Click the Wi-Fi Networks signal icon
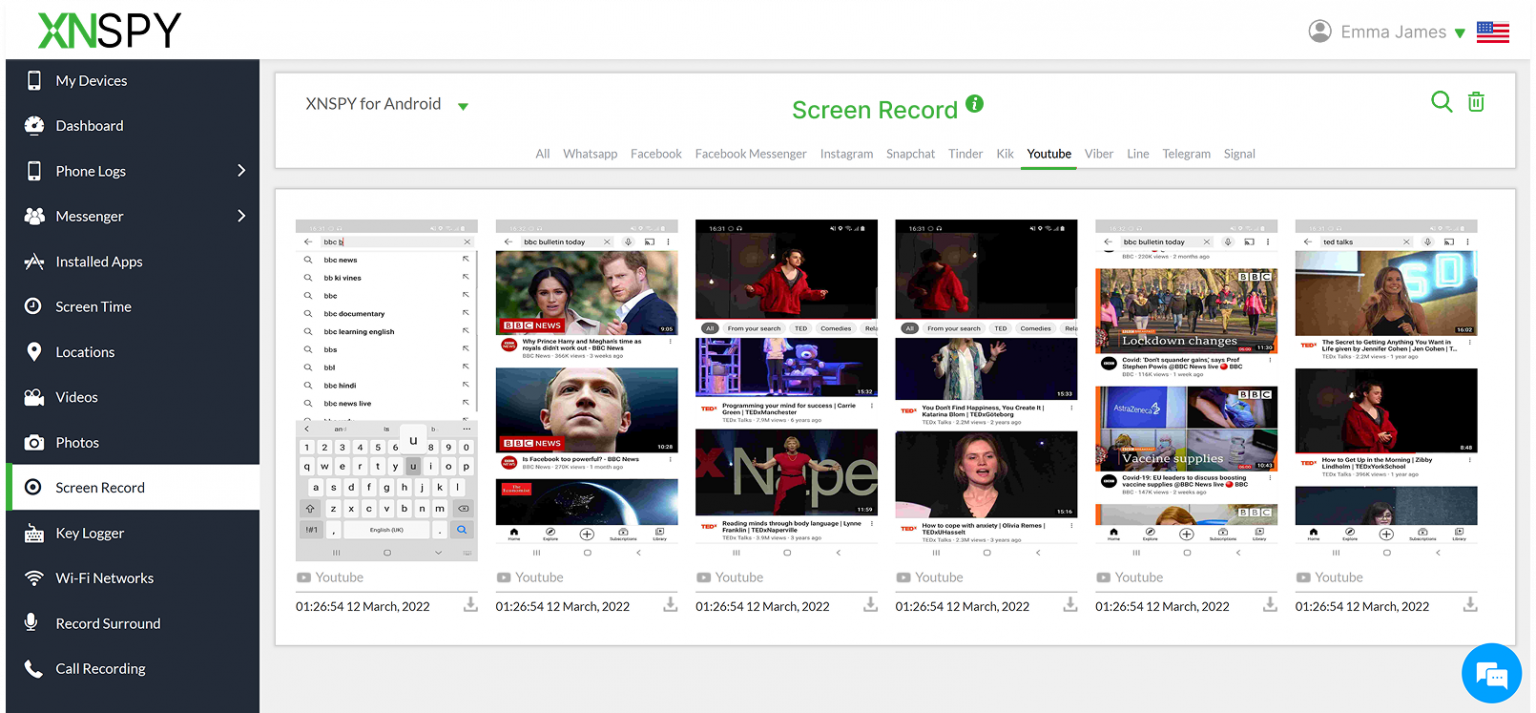This screenshot has height=713, width=1536. (34, 578)
